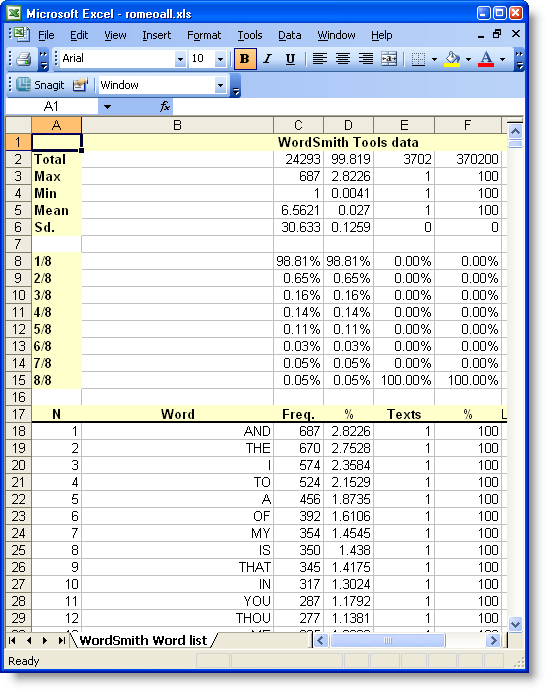The width and height of the screenshot is (545, 689).
Task: Click Excel workbook icon in menu bar
Action: pos(21,34)
